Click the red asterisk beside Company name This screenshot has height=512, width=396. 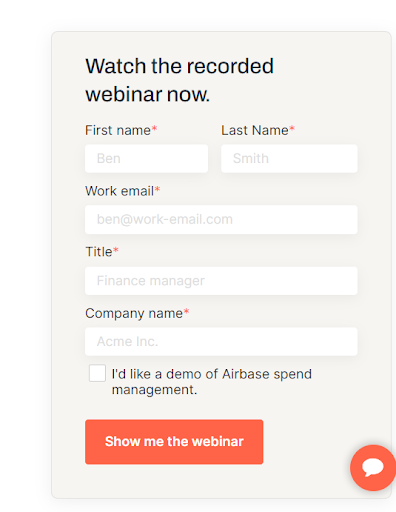tap(186, 311)
